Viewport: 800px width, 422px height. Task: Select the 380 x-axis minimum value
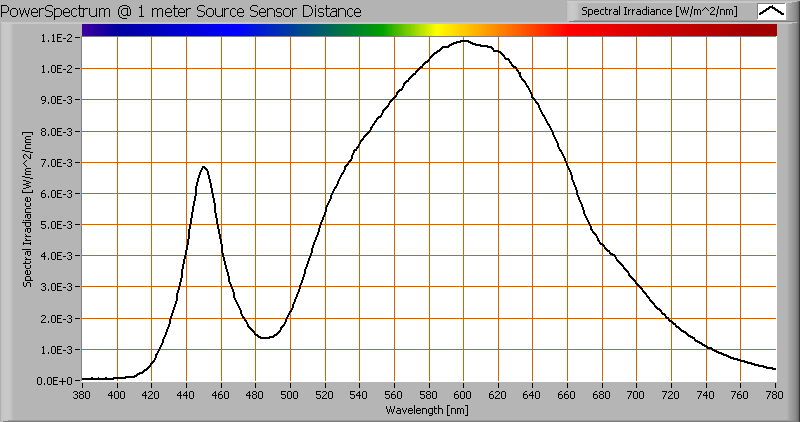(x=82, y=395)
